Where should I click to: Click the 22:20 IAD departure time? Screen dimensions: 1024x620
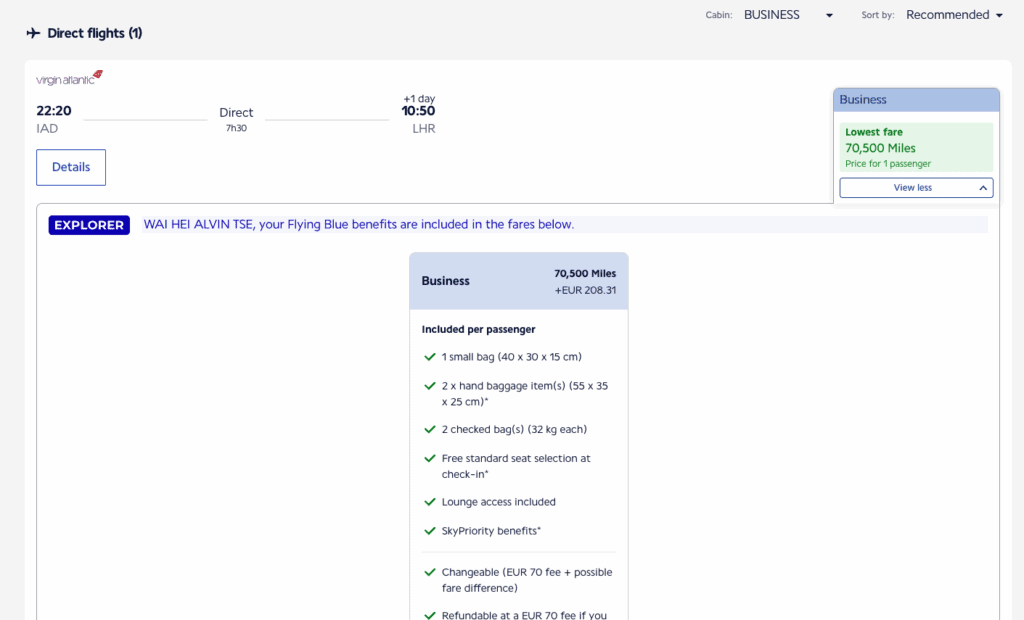pos(54,111)
